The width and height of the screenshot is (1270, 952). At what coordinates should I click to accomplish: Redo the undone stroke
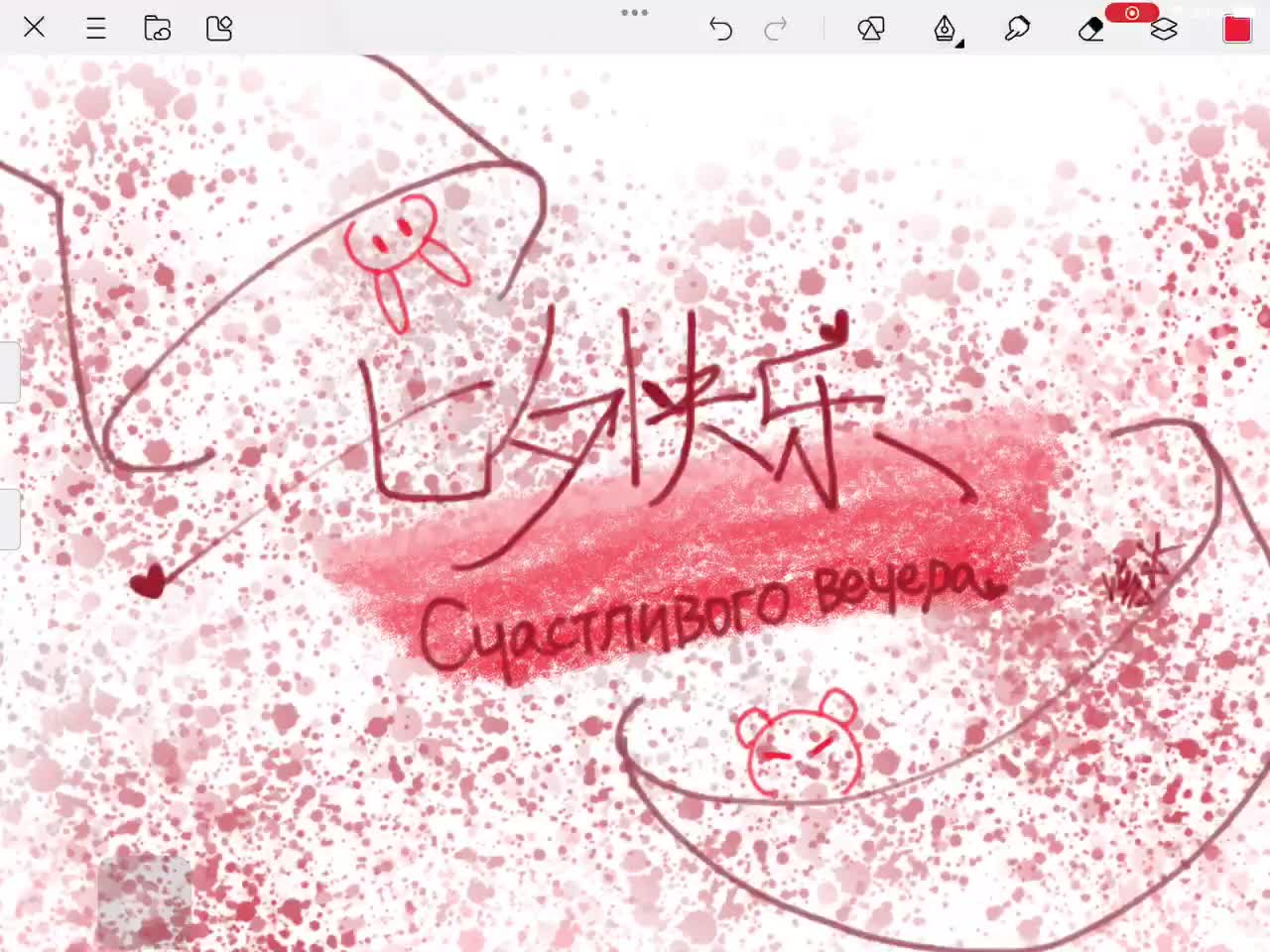(776, 29)
